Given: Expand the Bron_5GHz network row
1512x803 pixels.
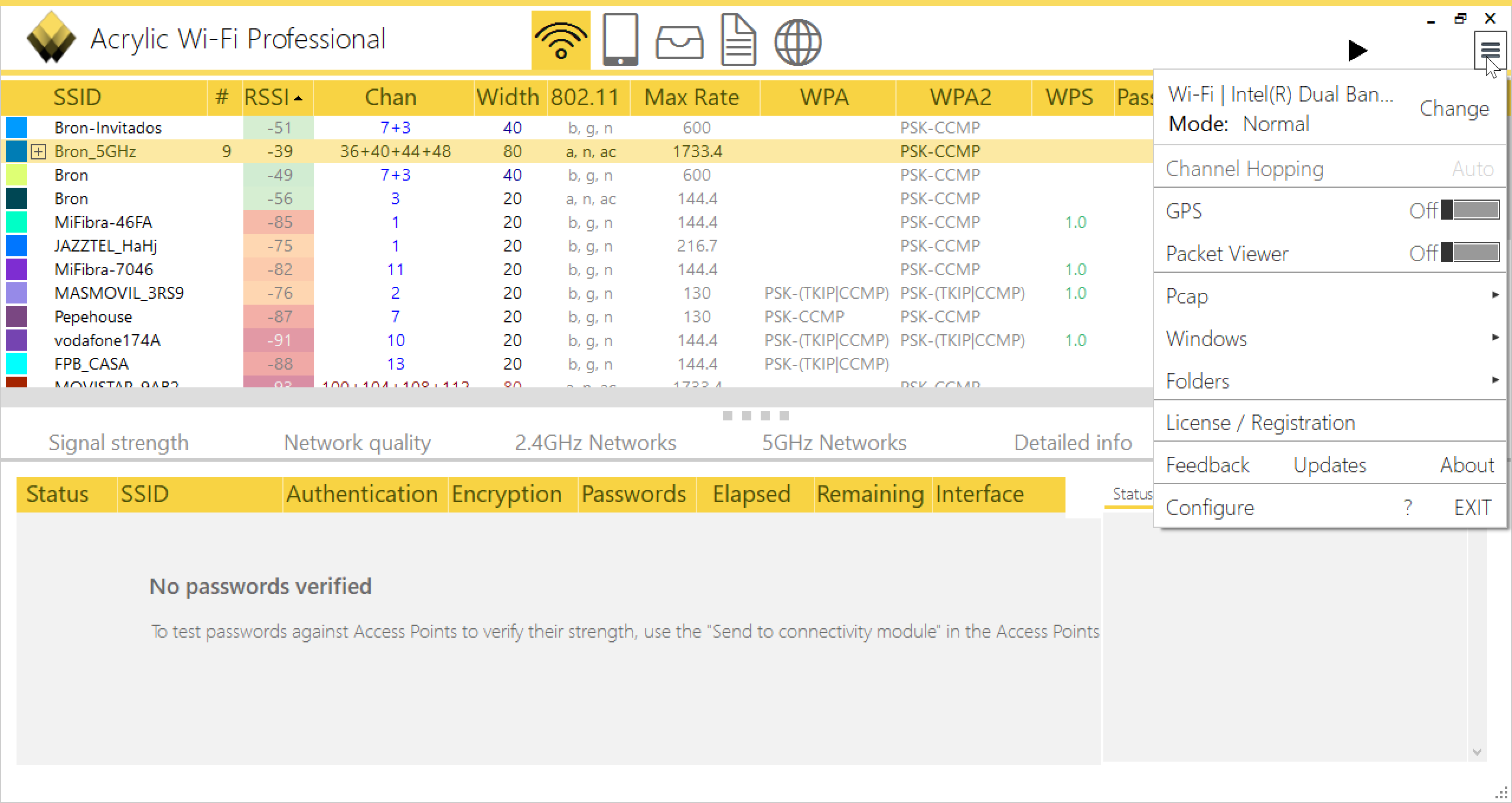Looking at the screenshot, I should [38, 152].
